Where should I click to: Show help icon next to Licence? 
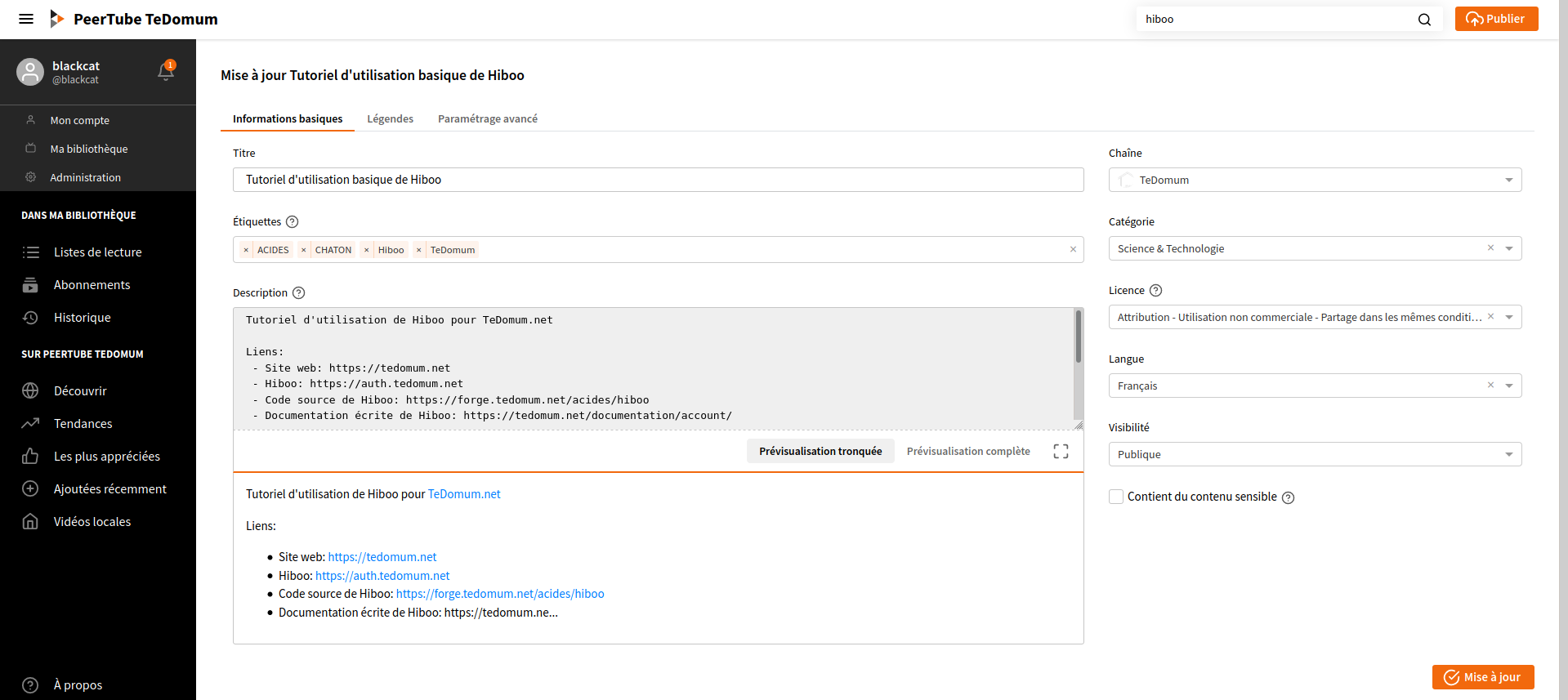tap(1155, 291)
